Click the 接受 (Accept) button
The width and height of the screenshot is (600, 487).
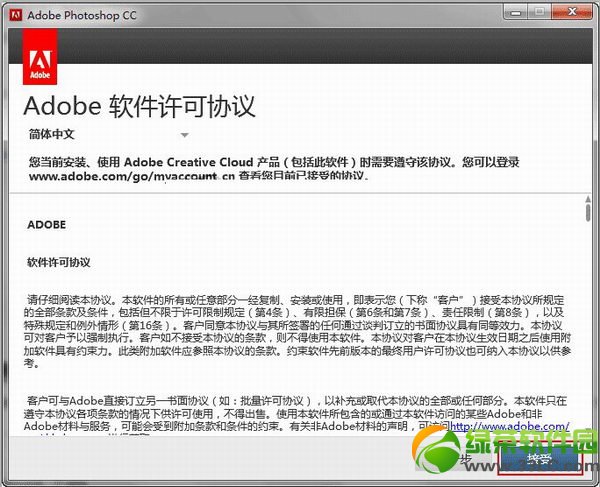tap(537, 460)
